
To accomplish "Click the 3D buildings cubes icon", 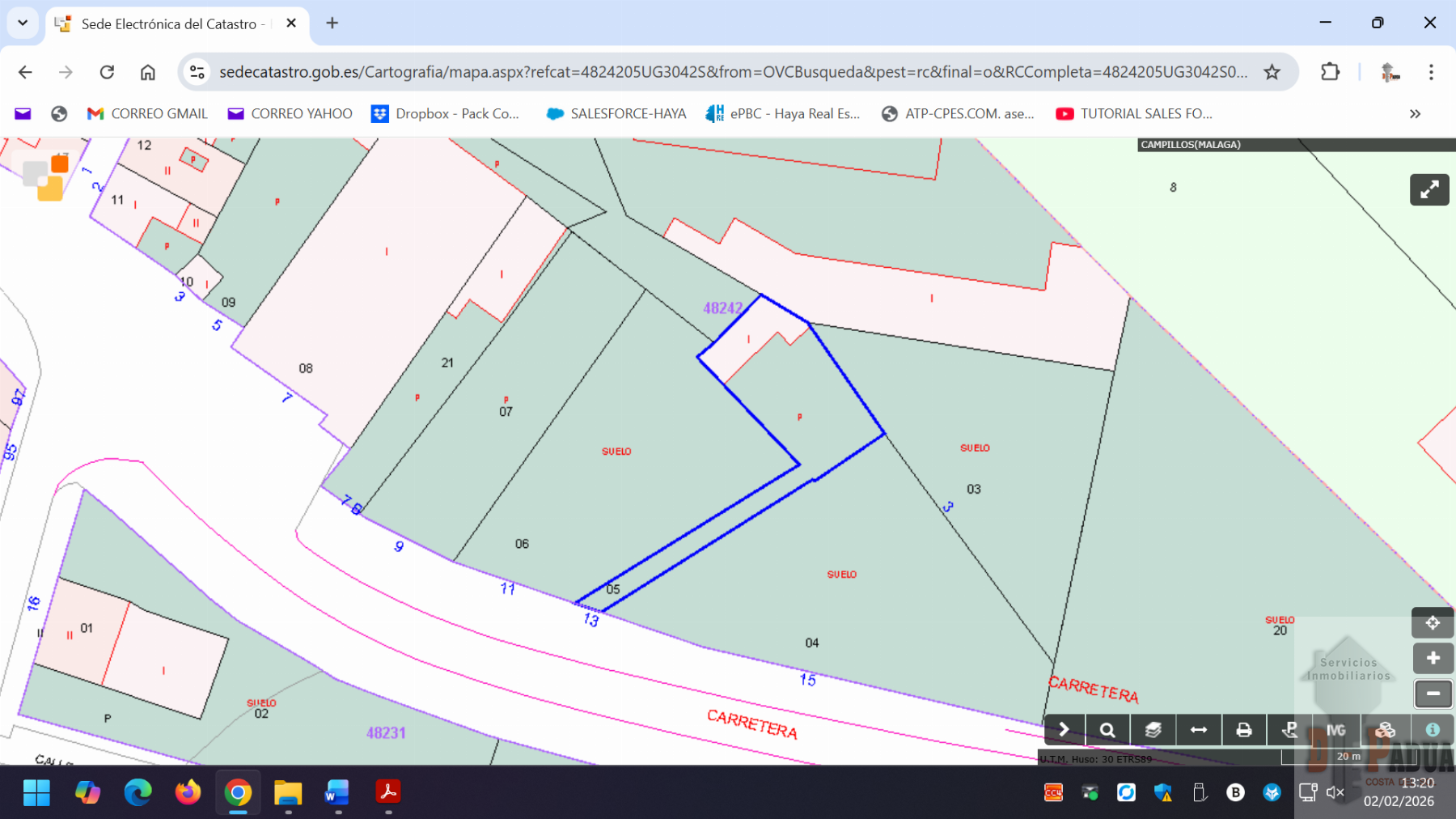I will pyautogui.click(x=1385, y=730).
